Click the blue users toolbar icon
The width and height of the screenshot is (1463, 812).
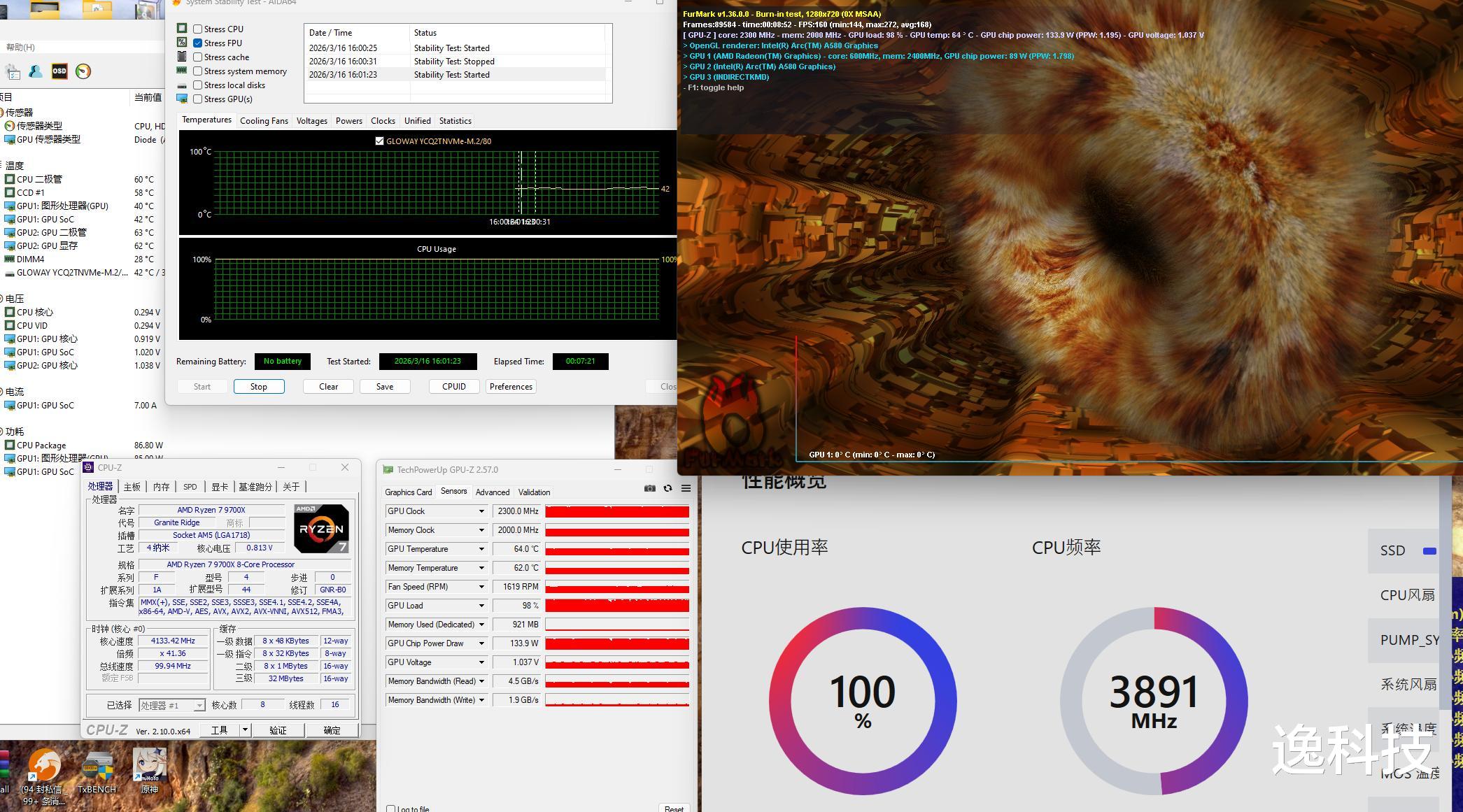point(36,71)
